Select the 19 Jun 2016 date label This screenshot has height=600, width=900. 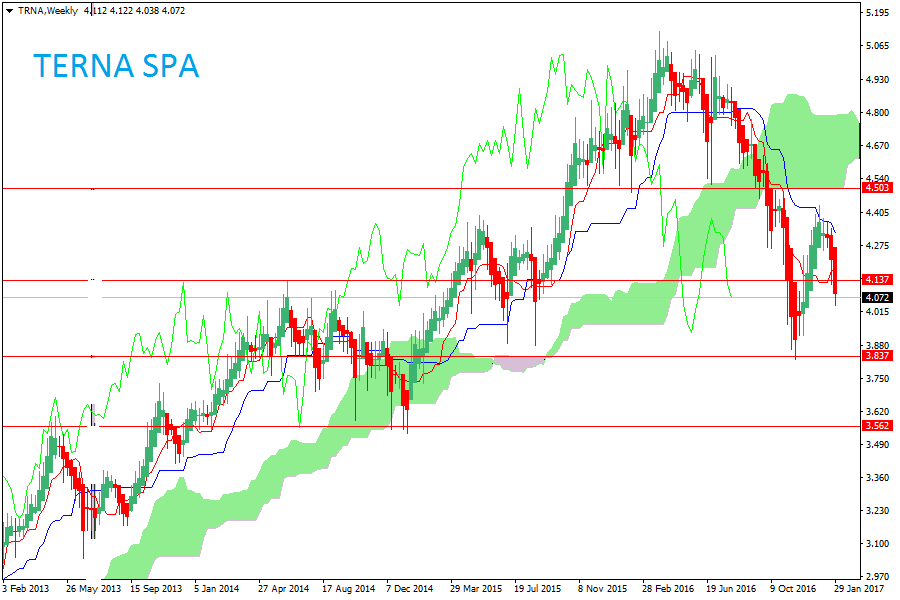[731, 589]
